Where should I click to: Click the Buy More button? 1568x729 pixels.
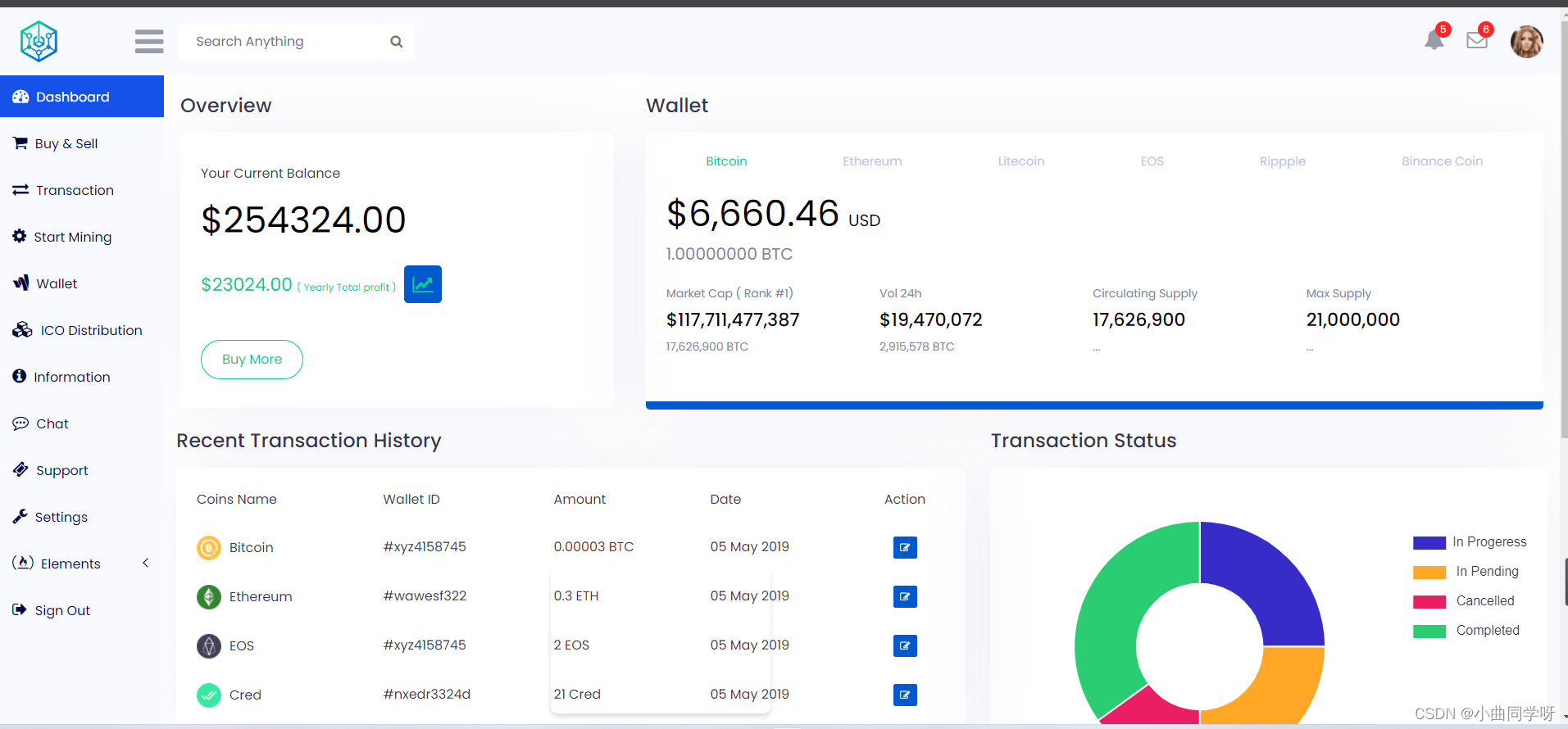[x=252, y=360]
